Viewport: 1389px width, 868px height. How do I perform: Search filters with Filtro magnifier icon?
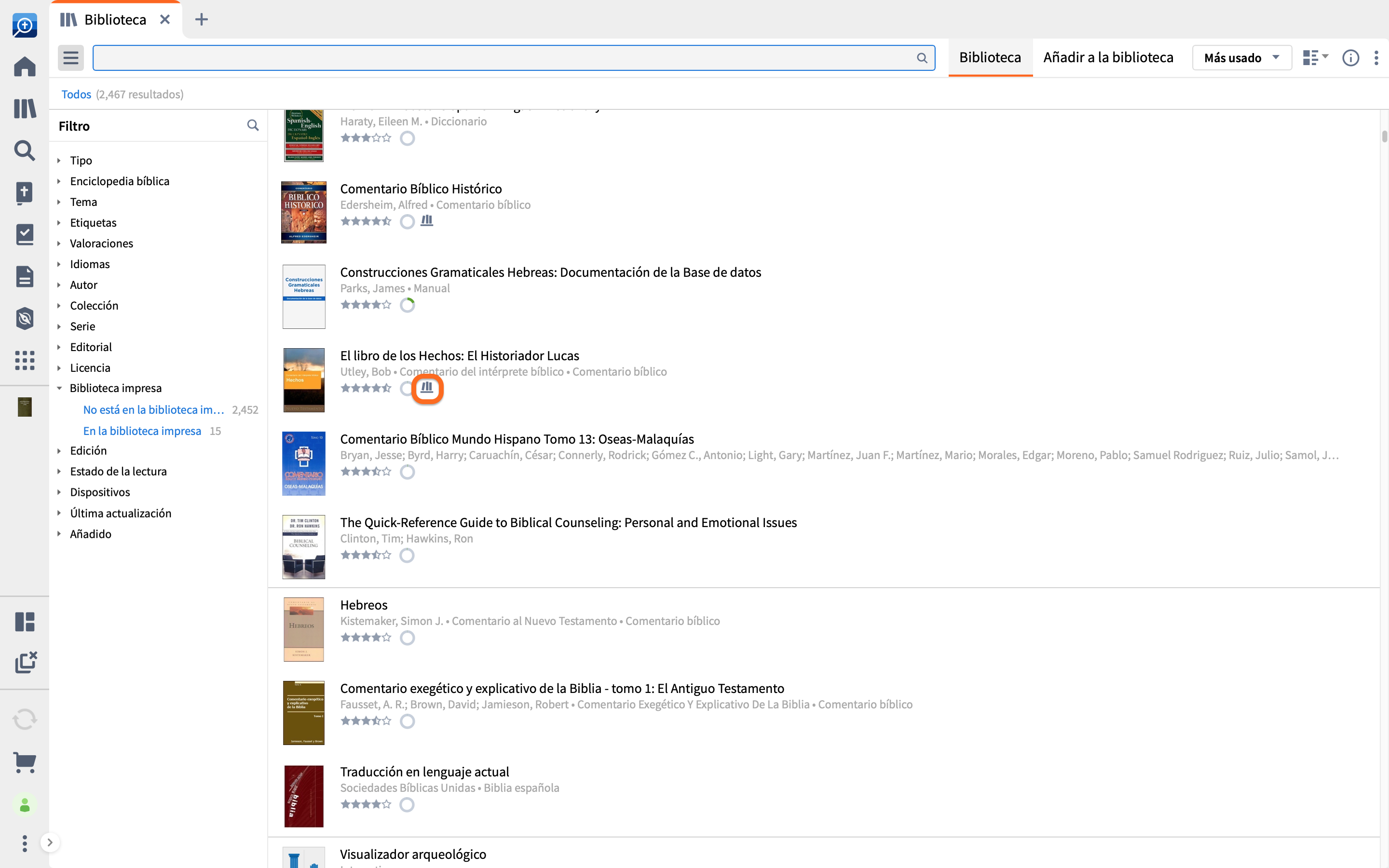(x=253, y=125)
